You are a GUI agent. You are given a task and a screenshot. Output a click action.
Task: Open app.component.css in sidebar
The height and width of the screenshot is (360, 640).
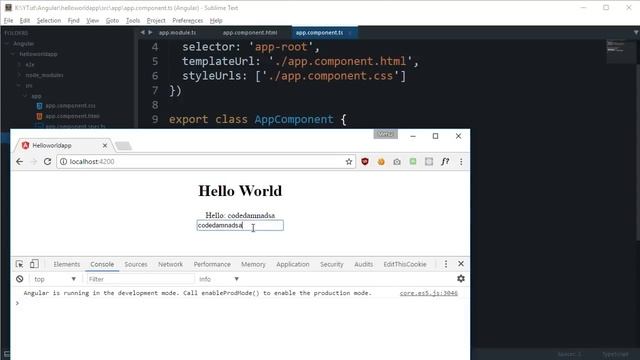70,106
